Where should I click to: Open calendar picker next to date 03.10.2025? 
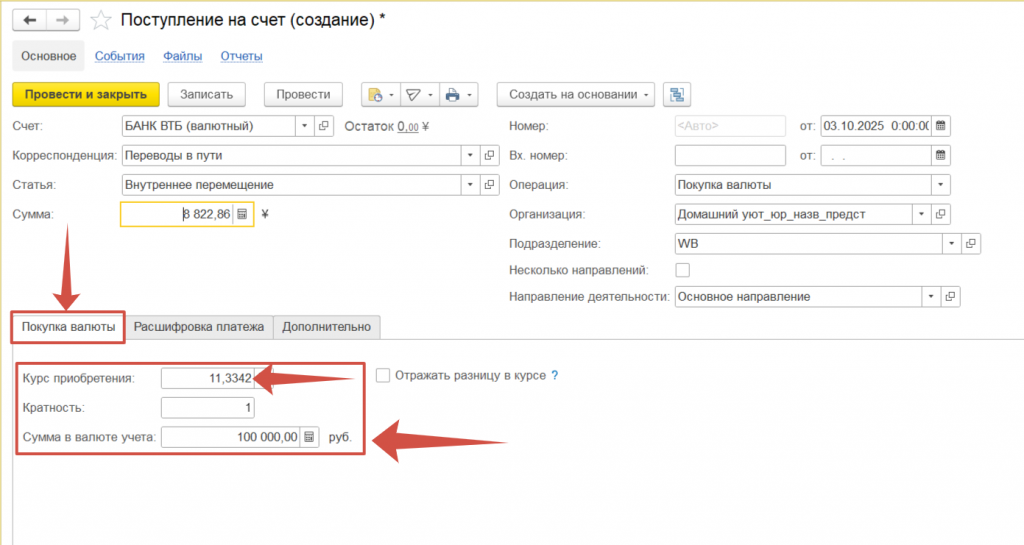[940, 126]
